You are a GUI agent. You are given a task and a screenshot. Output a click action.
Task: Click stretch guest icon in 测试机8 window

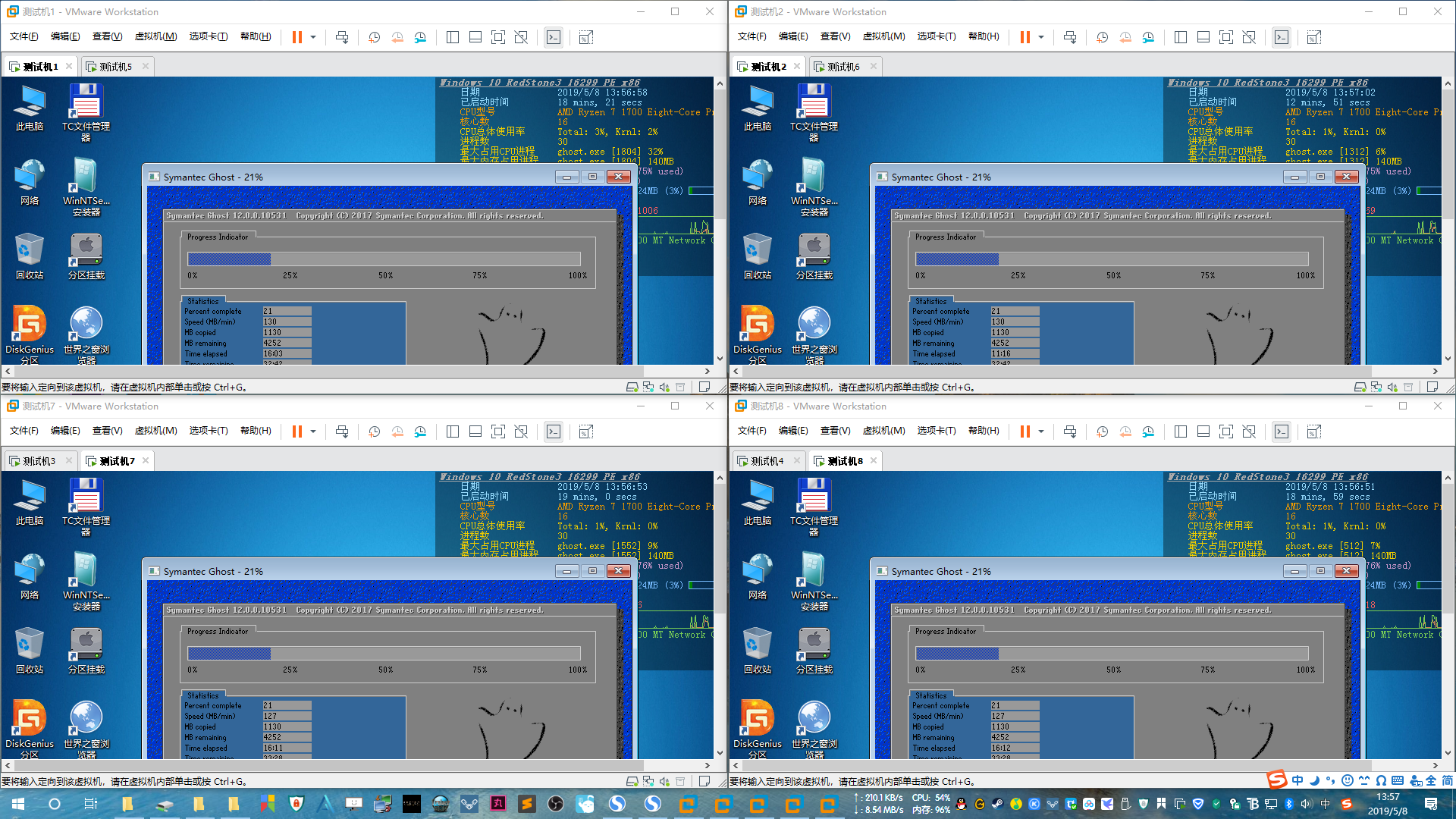(x=1314, y=431)
